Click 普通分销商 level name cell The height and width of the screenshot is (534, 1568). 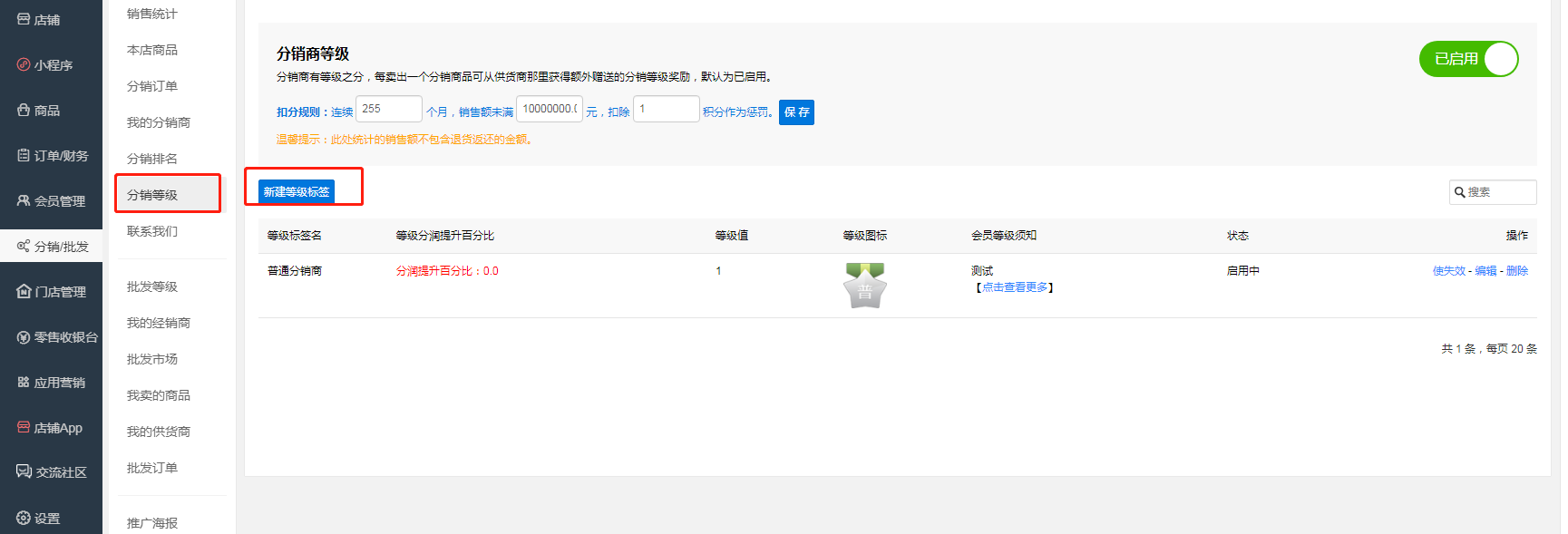click(295, 271)
